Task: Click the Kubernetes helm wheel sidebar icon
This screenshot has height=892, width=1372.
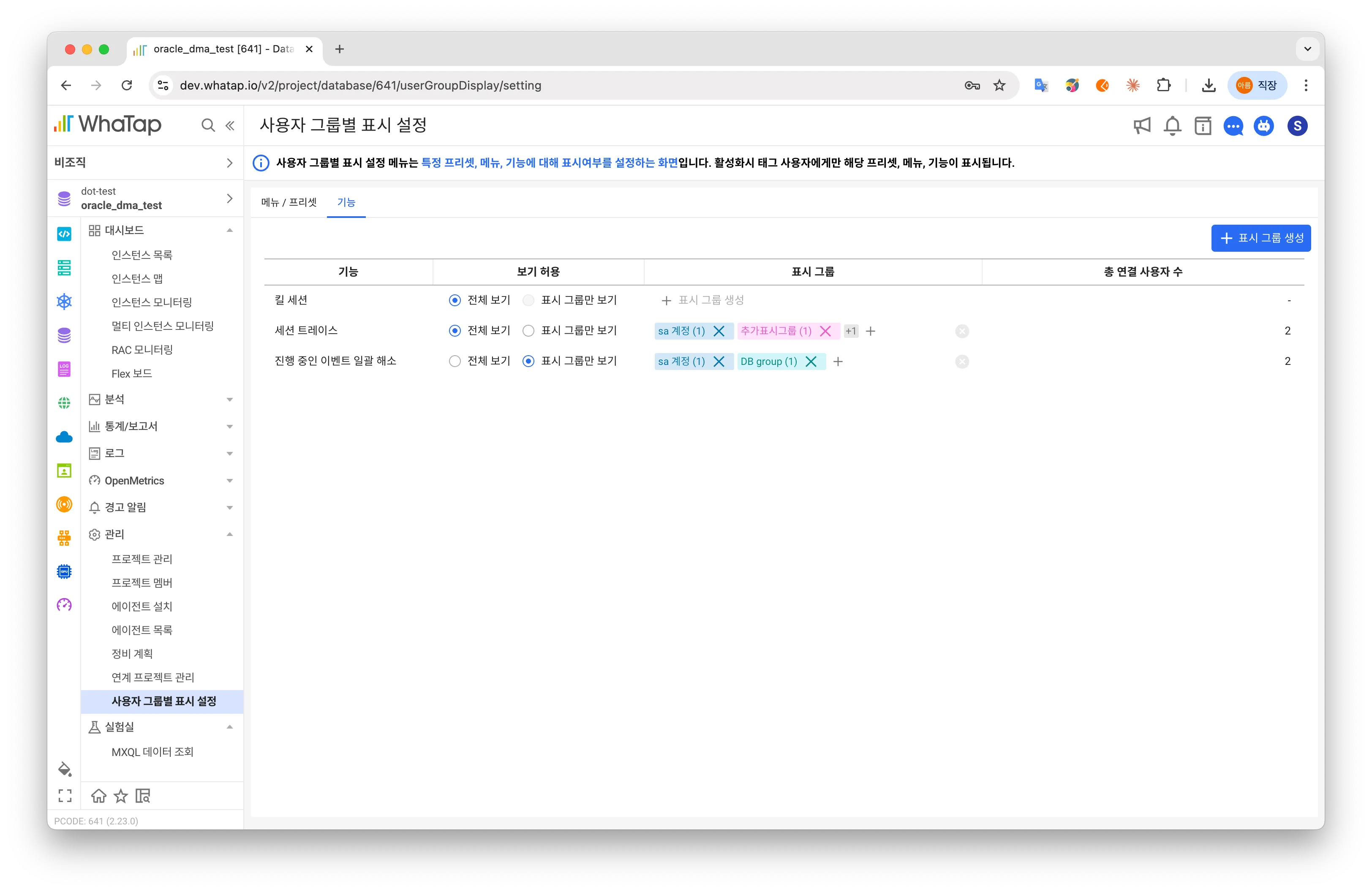Action: point(64,302)
